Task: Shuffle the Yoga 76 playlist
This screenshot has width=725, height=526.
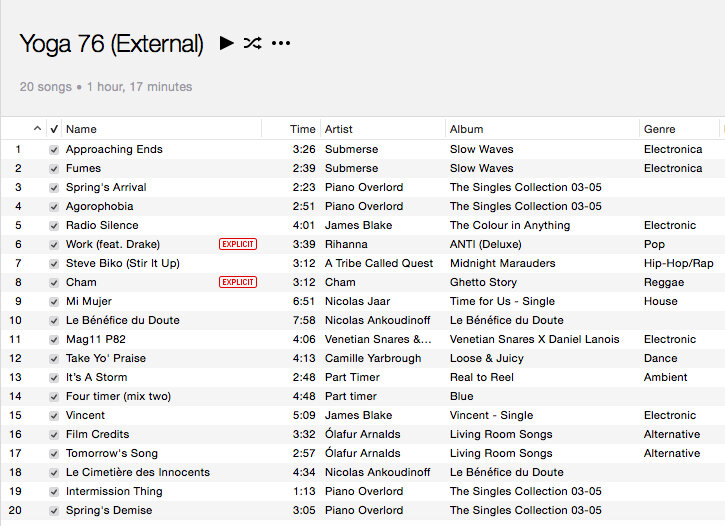Action: point(252,43)
